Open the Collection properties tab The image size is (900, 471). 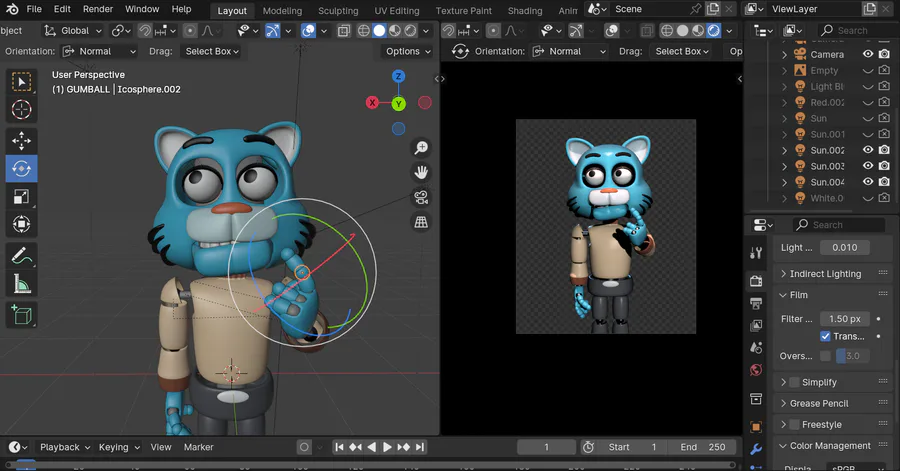(756, 399)
